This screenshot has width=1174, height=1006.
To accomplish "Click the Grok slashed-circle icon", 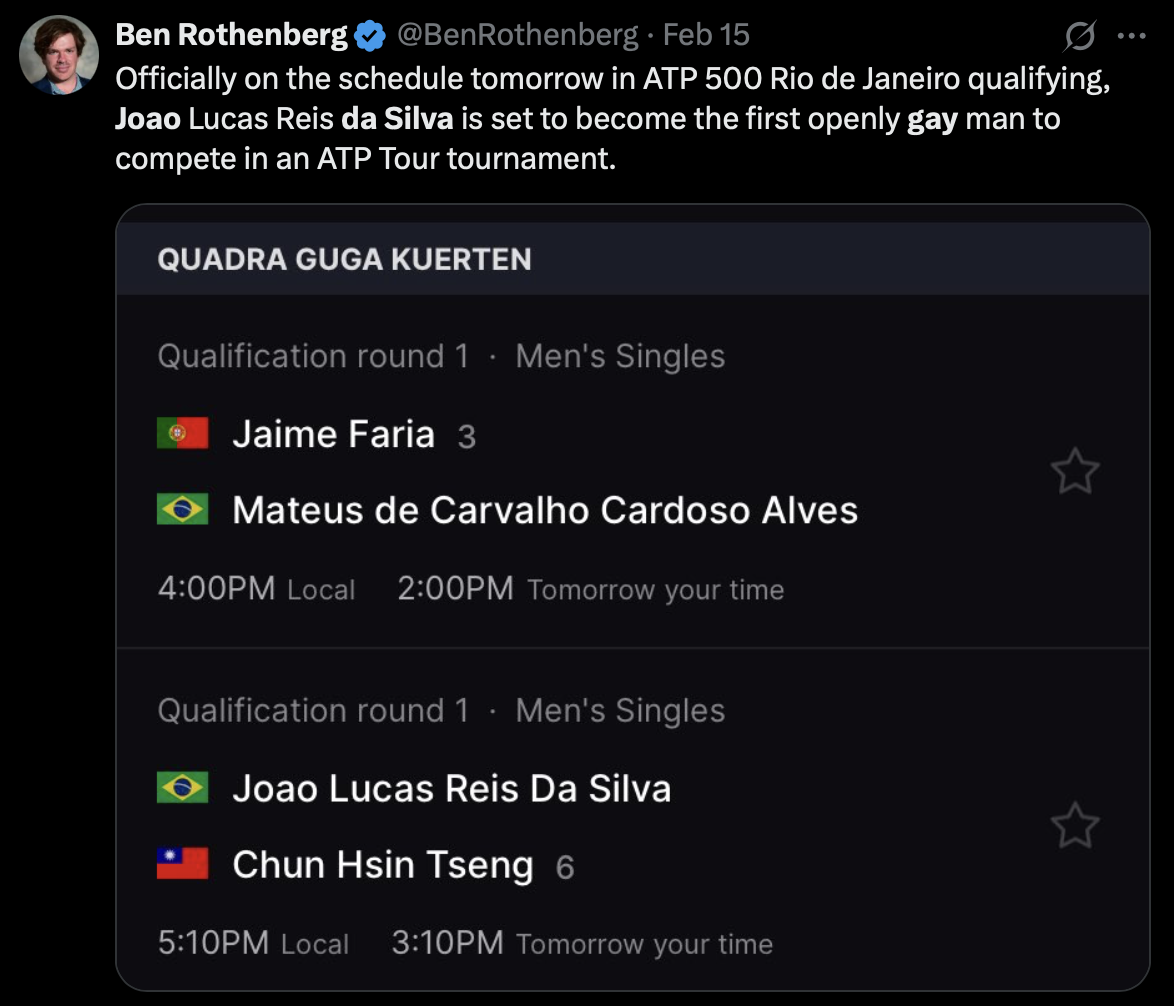I will tap(1080, 36).
